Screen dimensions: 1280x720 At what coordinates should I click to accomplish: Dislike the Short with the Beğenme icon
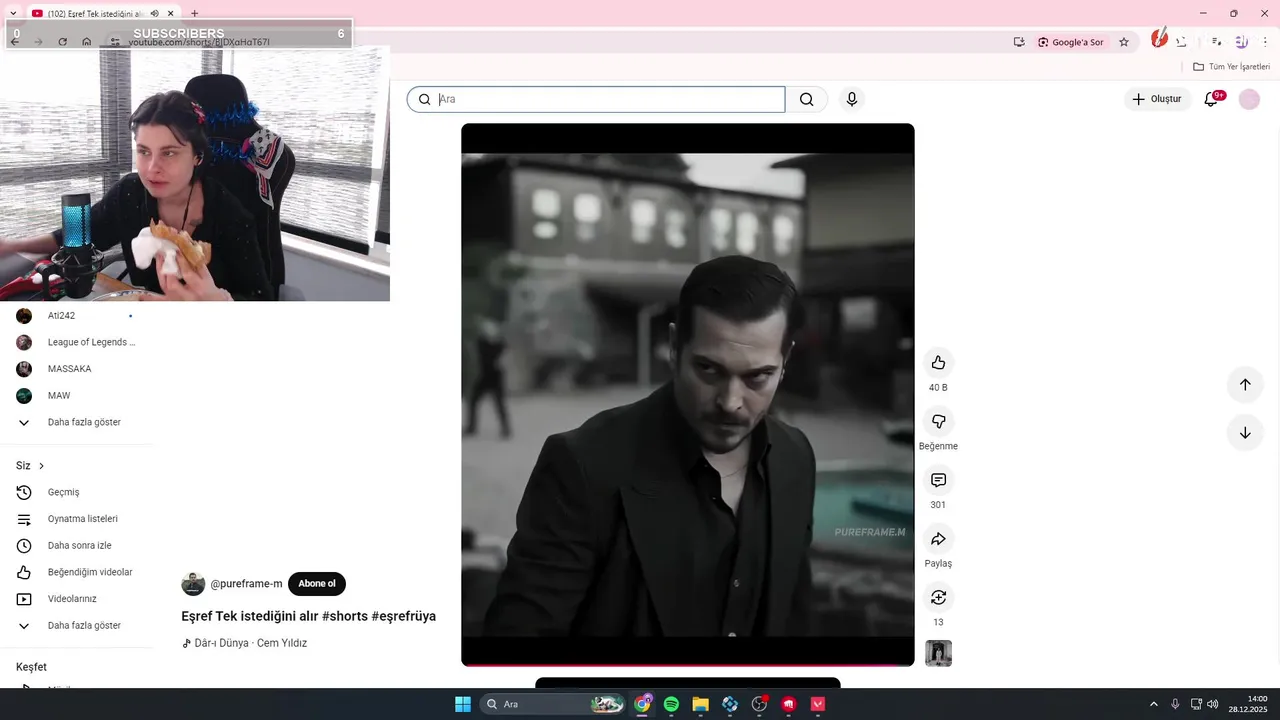(x=938, y=421)
